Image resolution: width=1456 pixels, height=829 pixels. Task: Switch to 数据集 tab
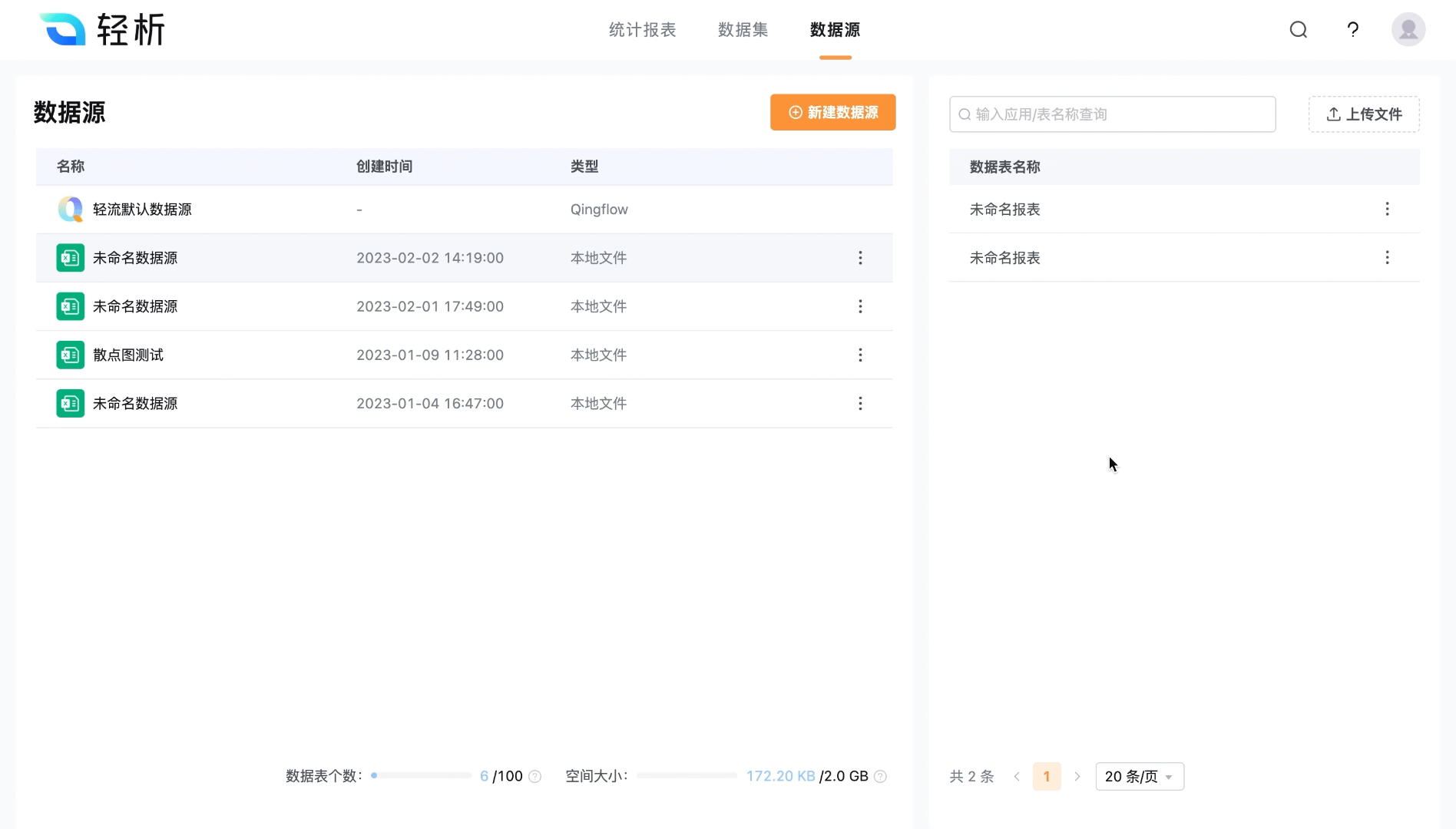(743, 29)
